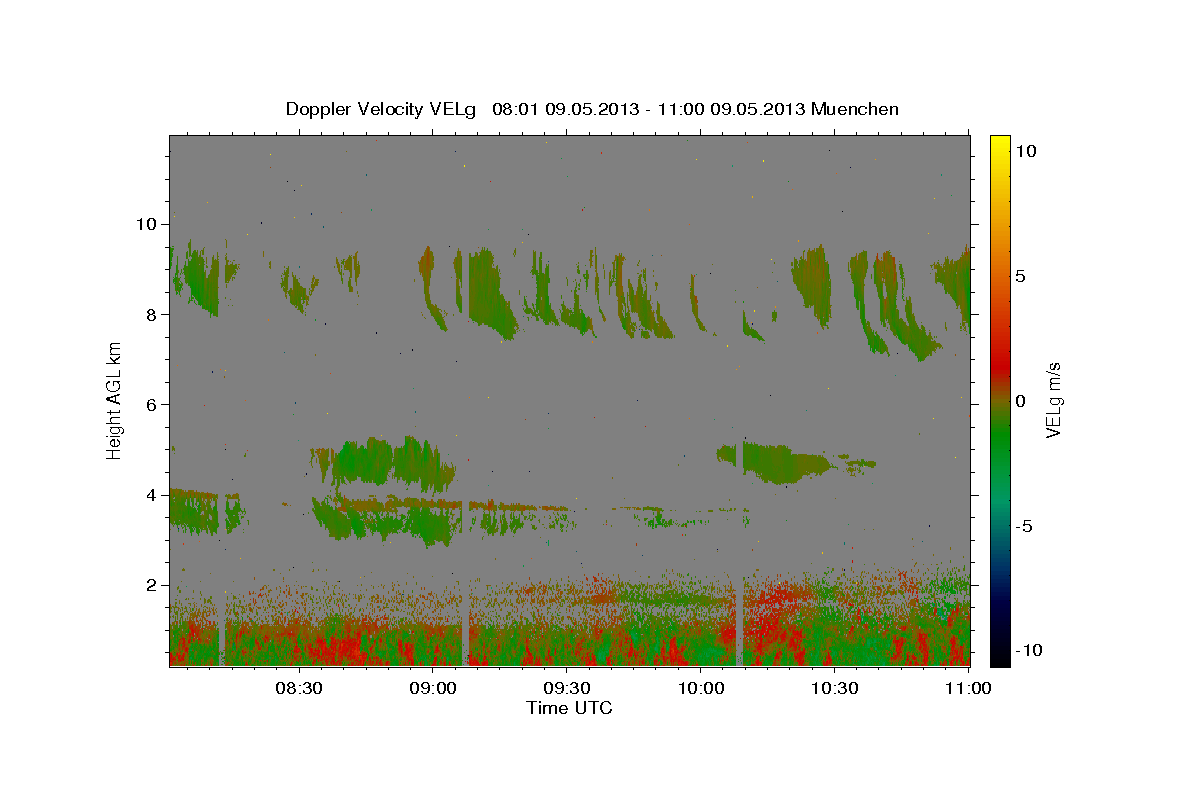Click the 10:00 time axis label
Screen dimensions: 1200x800
700,688
